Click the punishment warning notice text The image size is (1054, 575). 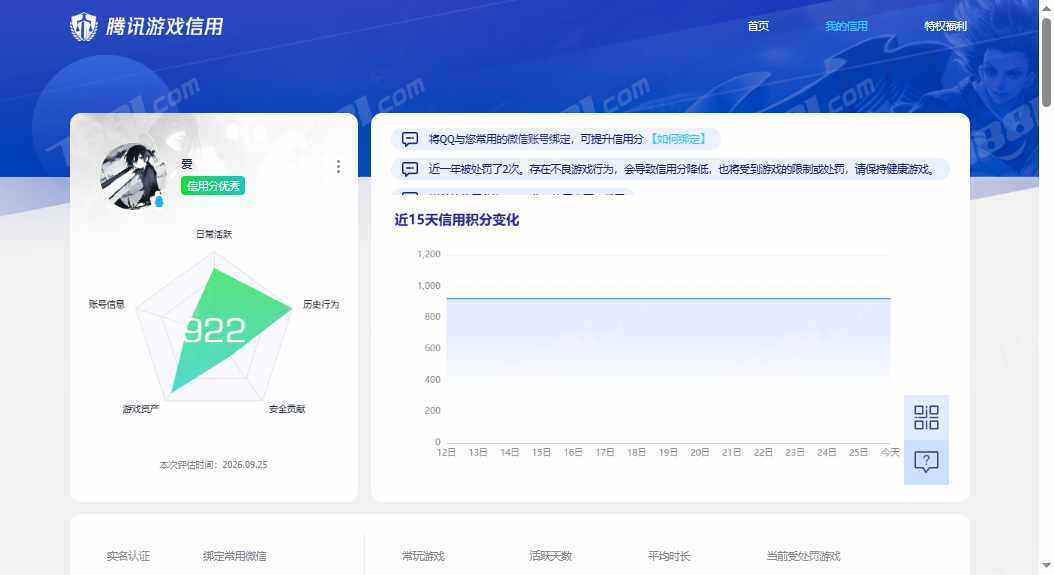682,169
